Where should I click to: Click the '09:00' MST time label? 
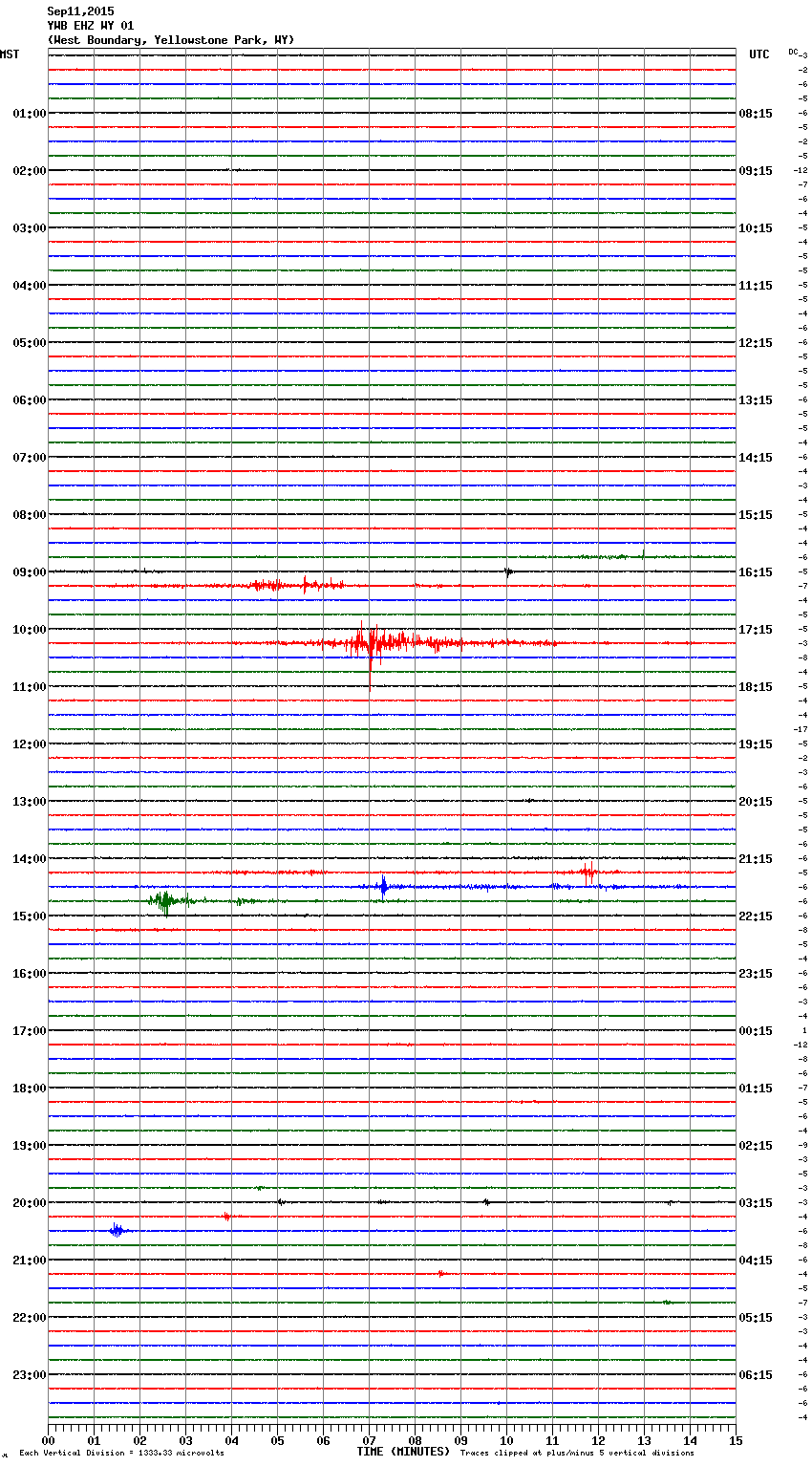tap(30, 572)
